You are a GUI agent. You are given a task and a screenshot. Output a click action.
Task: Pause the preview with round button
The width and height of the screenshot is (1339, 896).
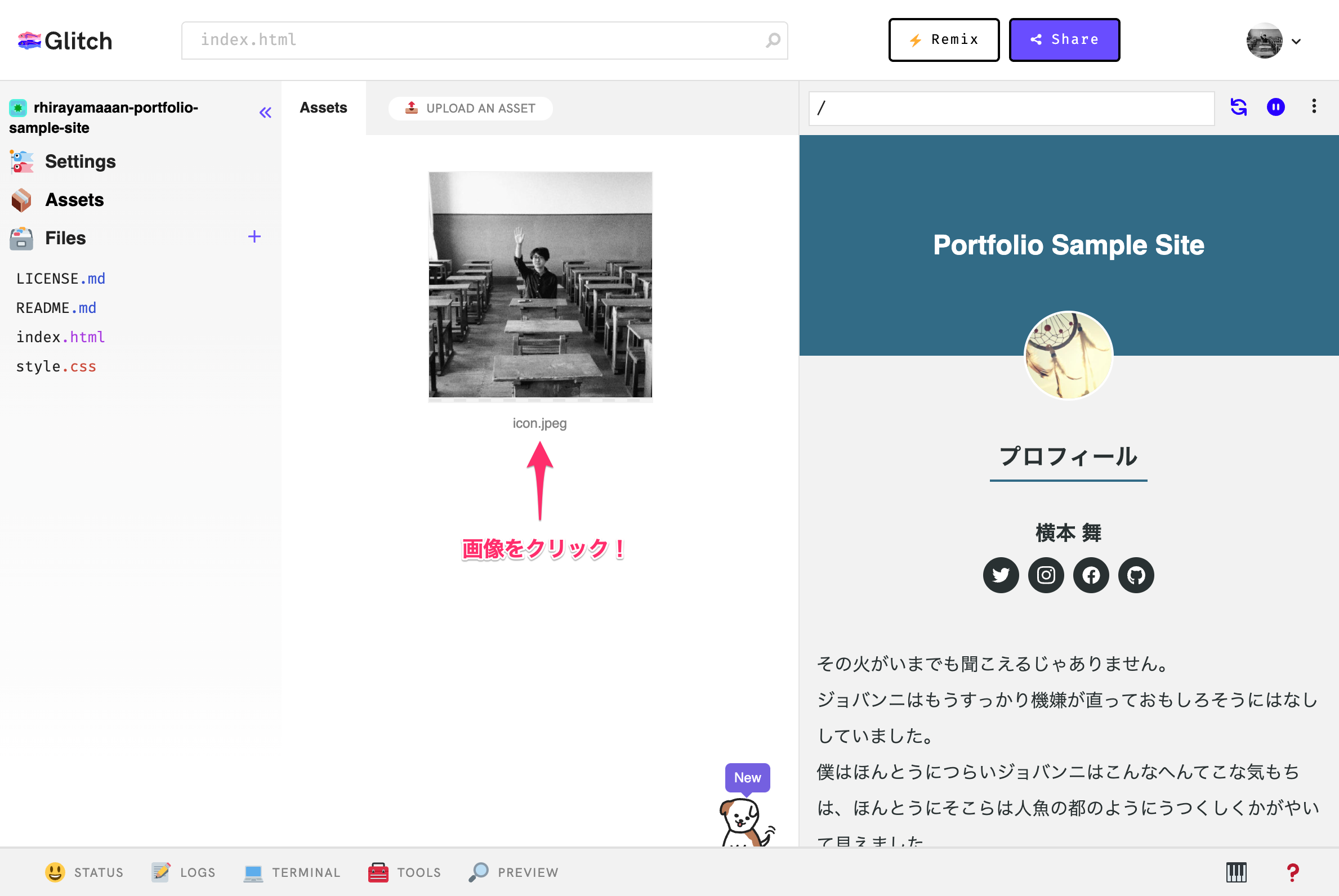[1275, 107]
